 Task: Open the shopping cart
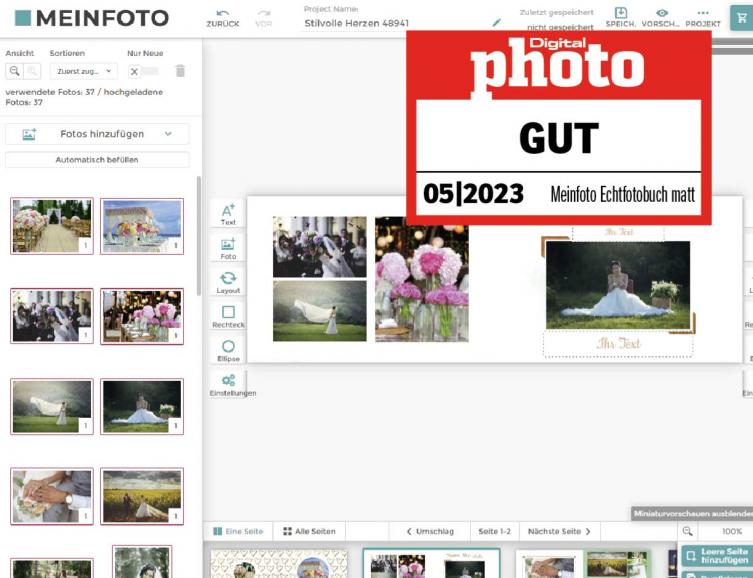pyautogui.click(x=741, y=18)
